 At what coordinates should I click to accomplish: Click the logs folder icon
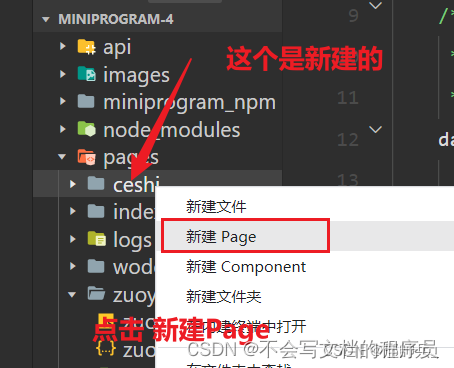click(x=97, y=239)
